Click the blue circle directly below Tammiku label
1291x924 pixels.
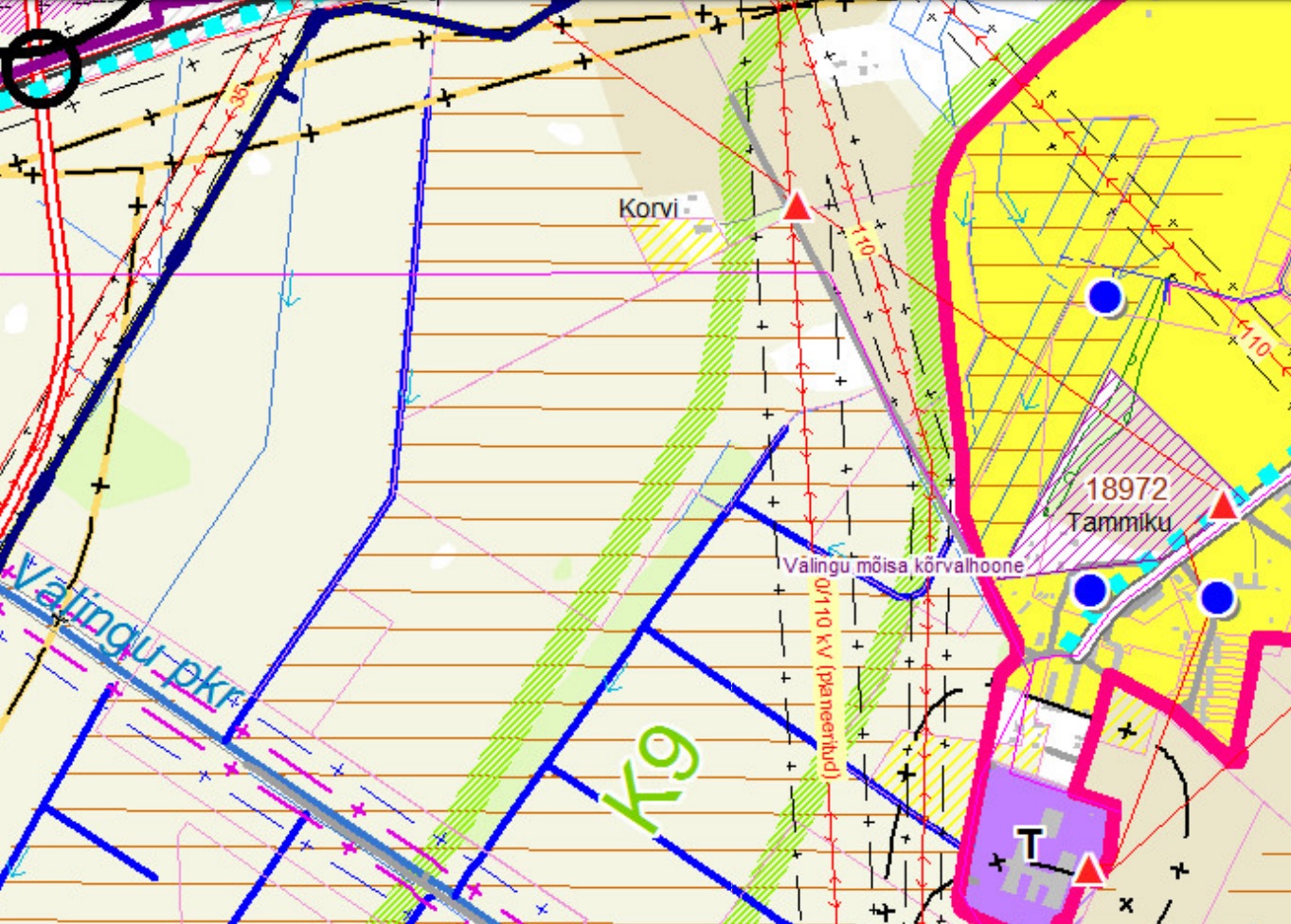(1090, 590)
